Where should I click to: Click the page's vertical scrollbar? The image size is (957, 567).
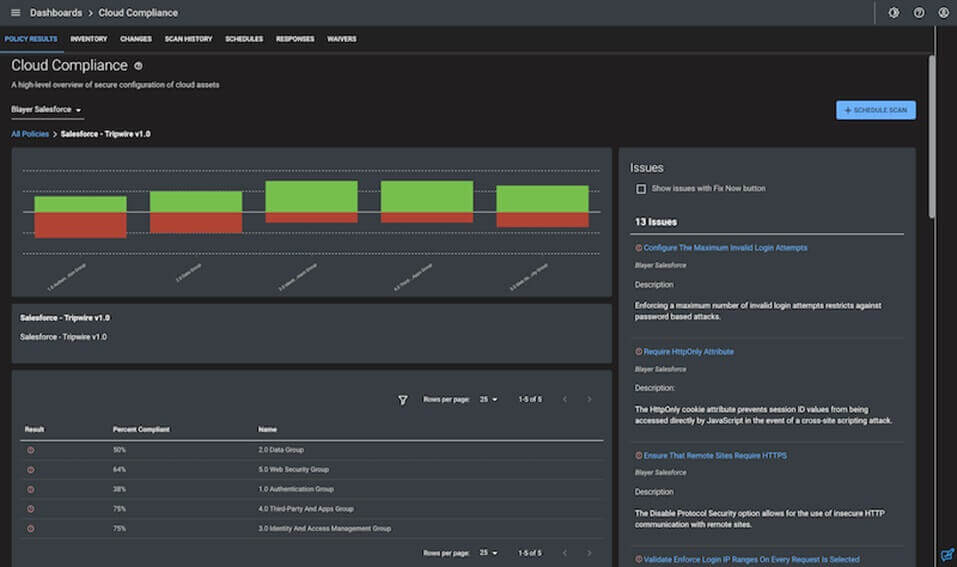point(932,135)
